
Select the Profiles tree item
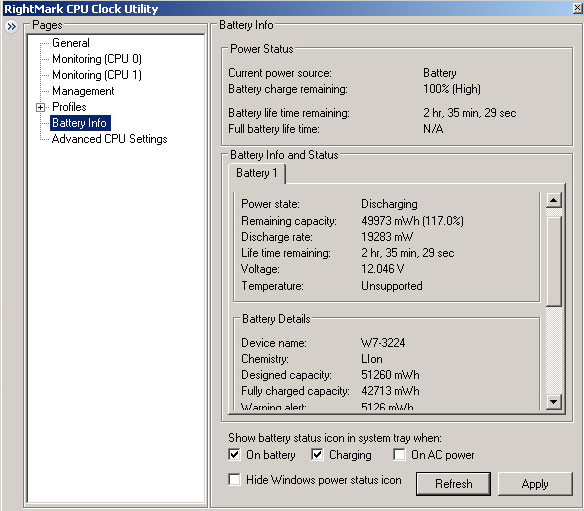69,107
